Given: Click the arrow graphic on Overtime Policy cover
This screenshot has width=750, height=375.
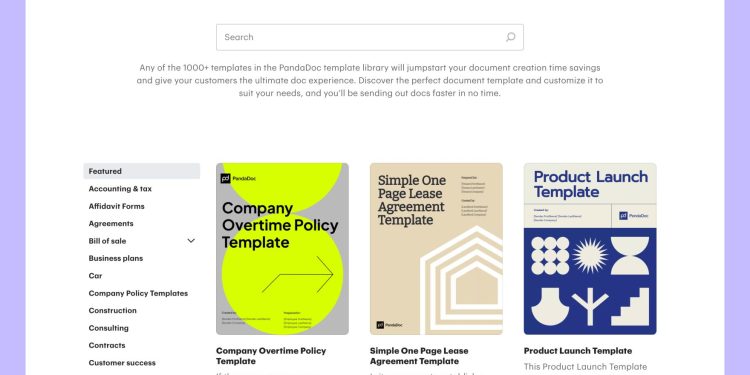Looking at the screenshot, I should (x=298, y=275).
